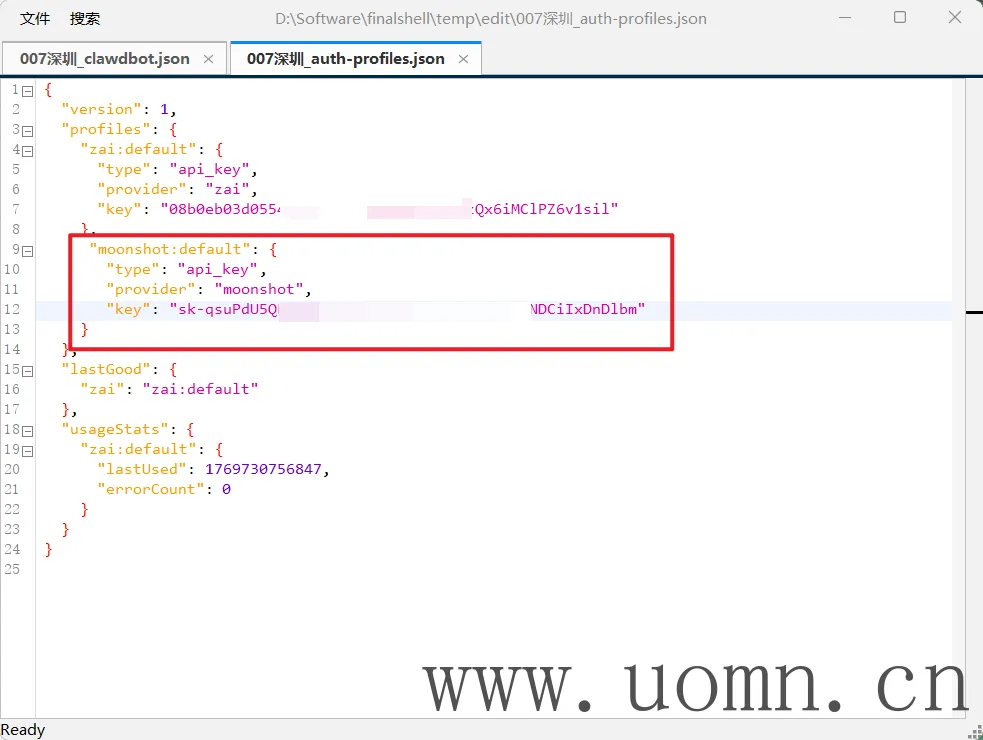
Task: Click line number 25 in the gutter
Action: coord(12,569)
